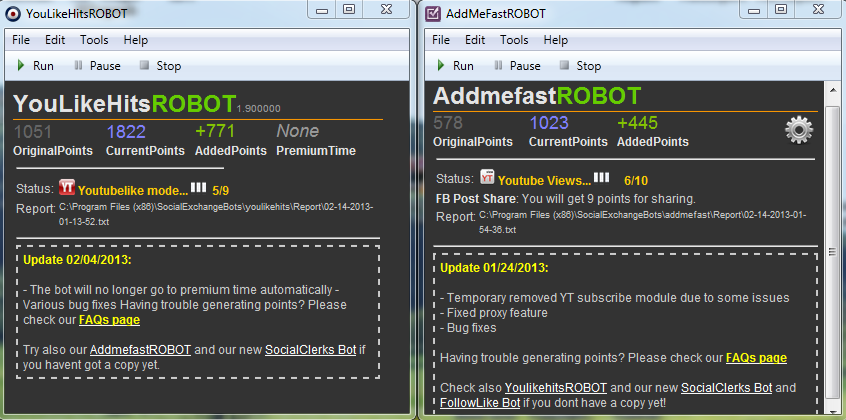Open Edit menu in YouLikeHitsROBOT window
The image size is (846, 420).
click(55, 40)
